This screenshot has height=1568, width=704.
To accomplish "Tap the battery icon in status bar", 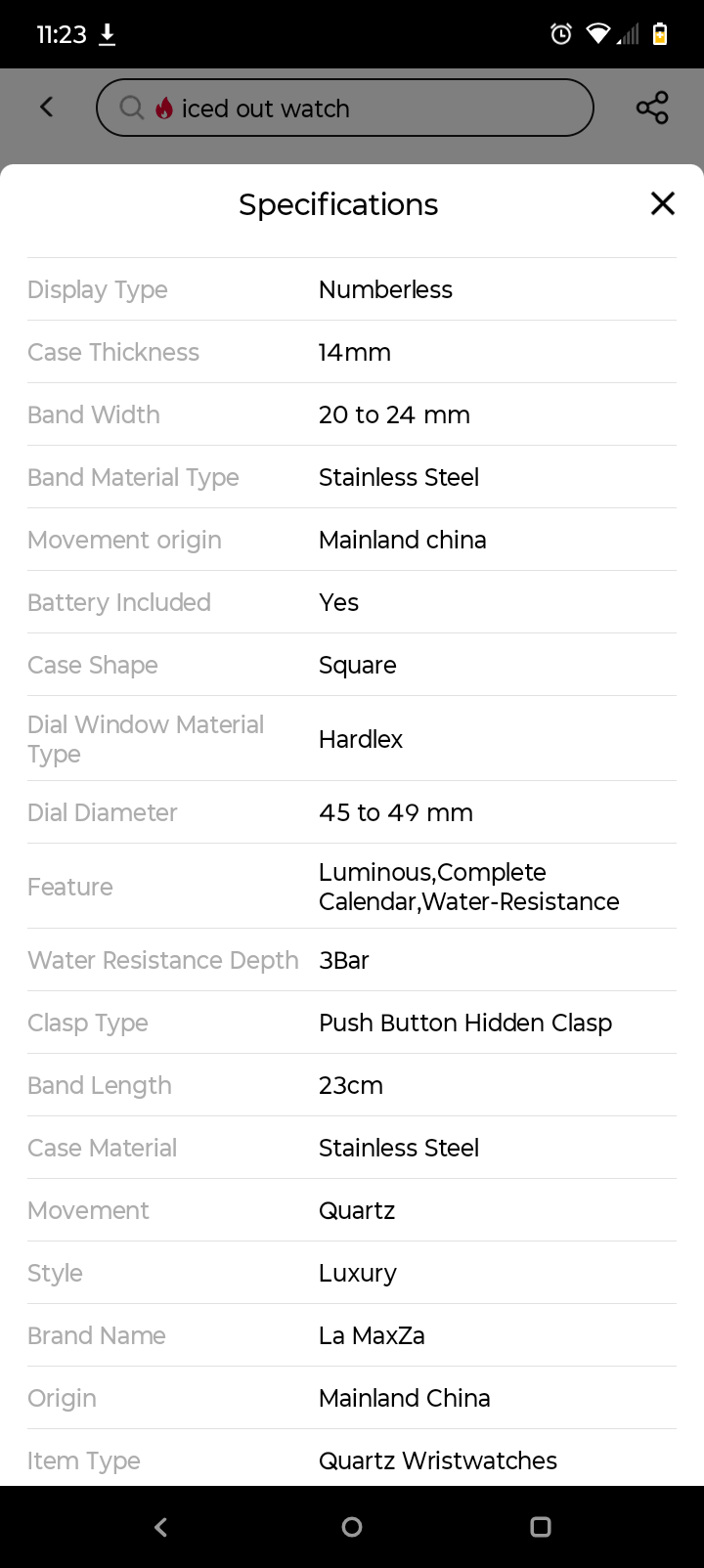I will click(660, 34).
